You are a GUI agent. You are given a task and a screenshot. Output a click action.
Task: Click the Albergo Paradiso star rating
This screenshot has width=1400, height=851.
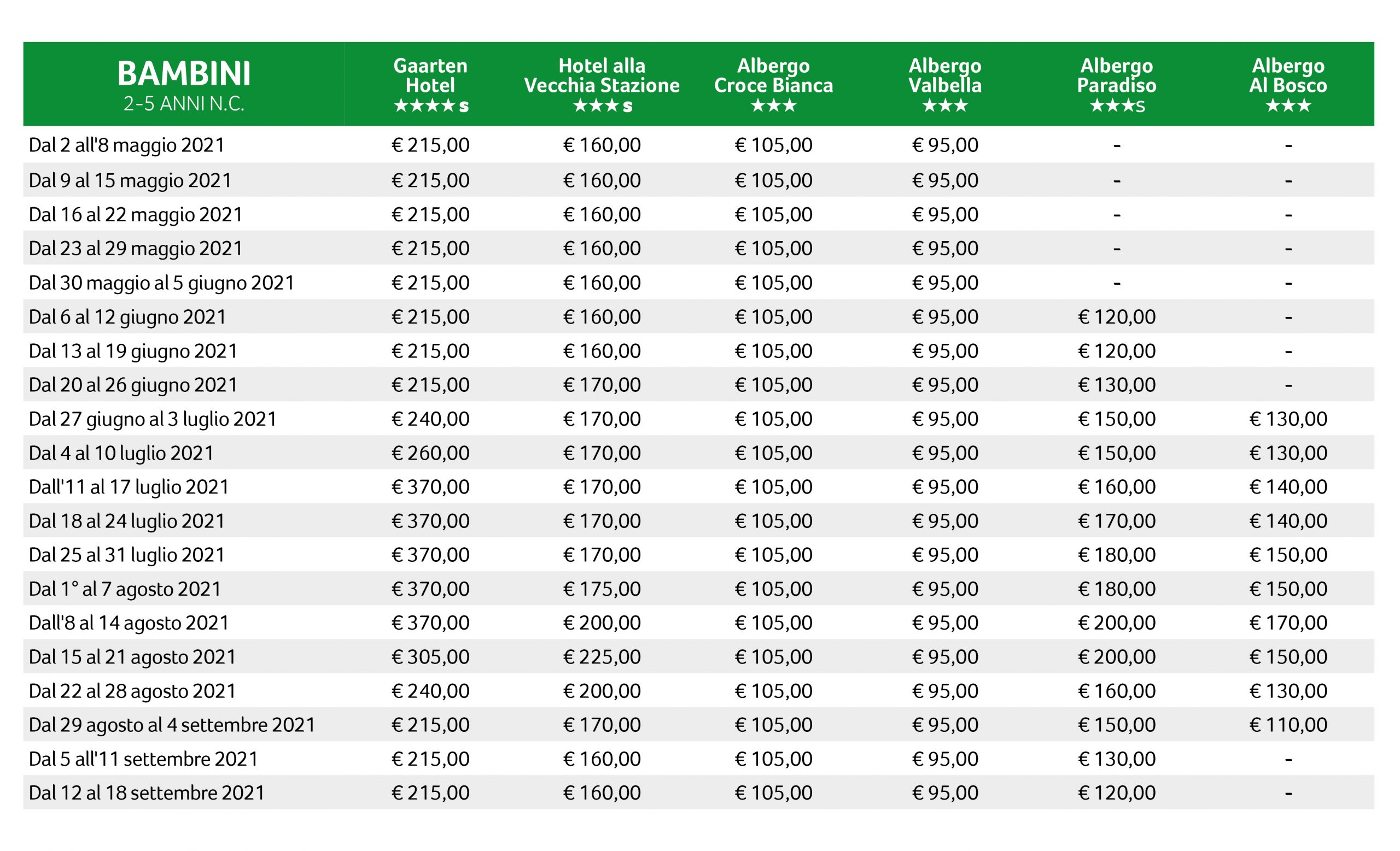[1117, 105]
